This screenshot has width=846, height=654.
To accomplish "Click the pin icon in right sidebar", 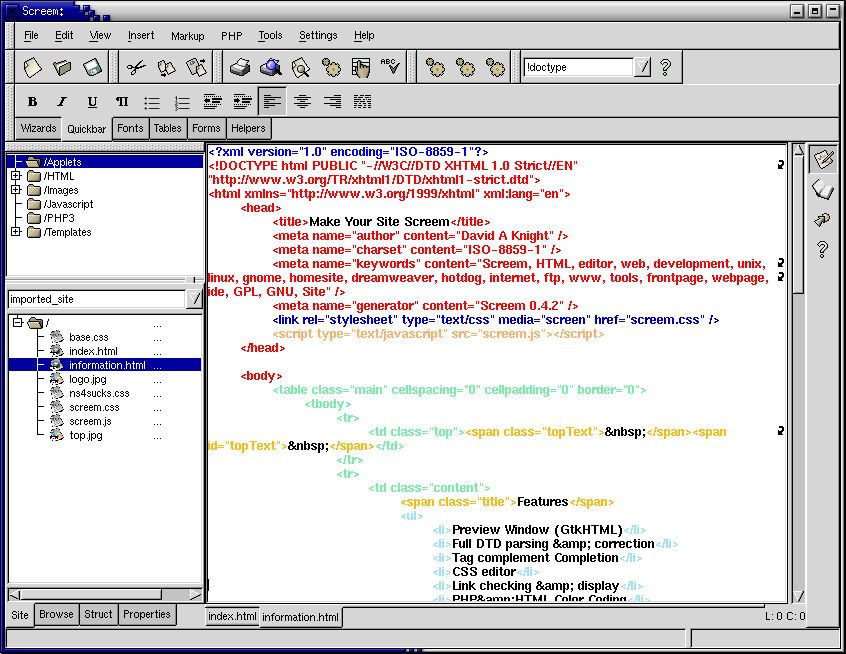I will click(823, 219).
